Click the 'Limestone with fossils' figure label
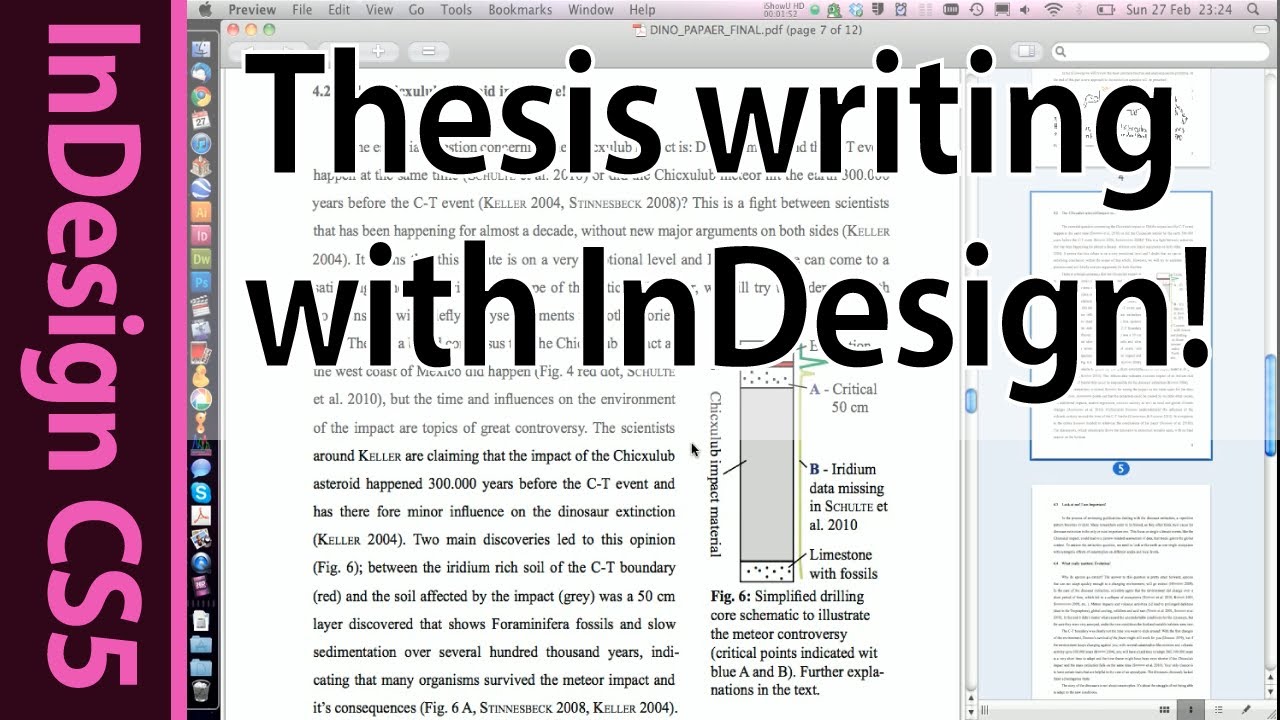Screen dimensions: 1280x720 pyautogui.click(x=843, y=564)
